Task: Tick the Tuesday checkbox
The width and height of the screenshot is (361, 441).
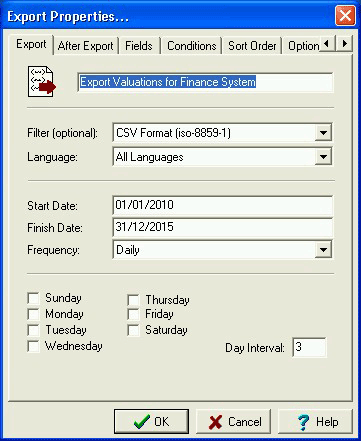Action: tap(33, 330)
